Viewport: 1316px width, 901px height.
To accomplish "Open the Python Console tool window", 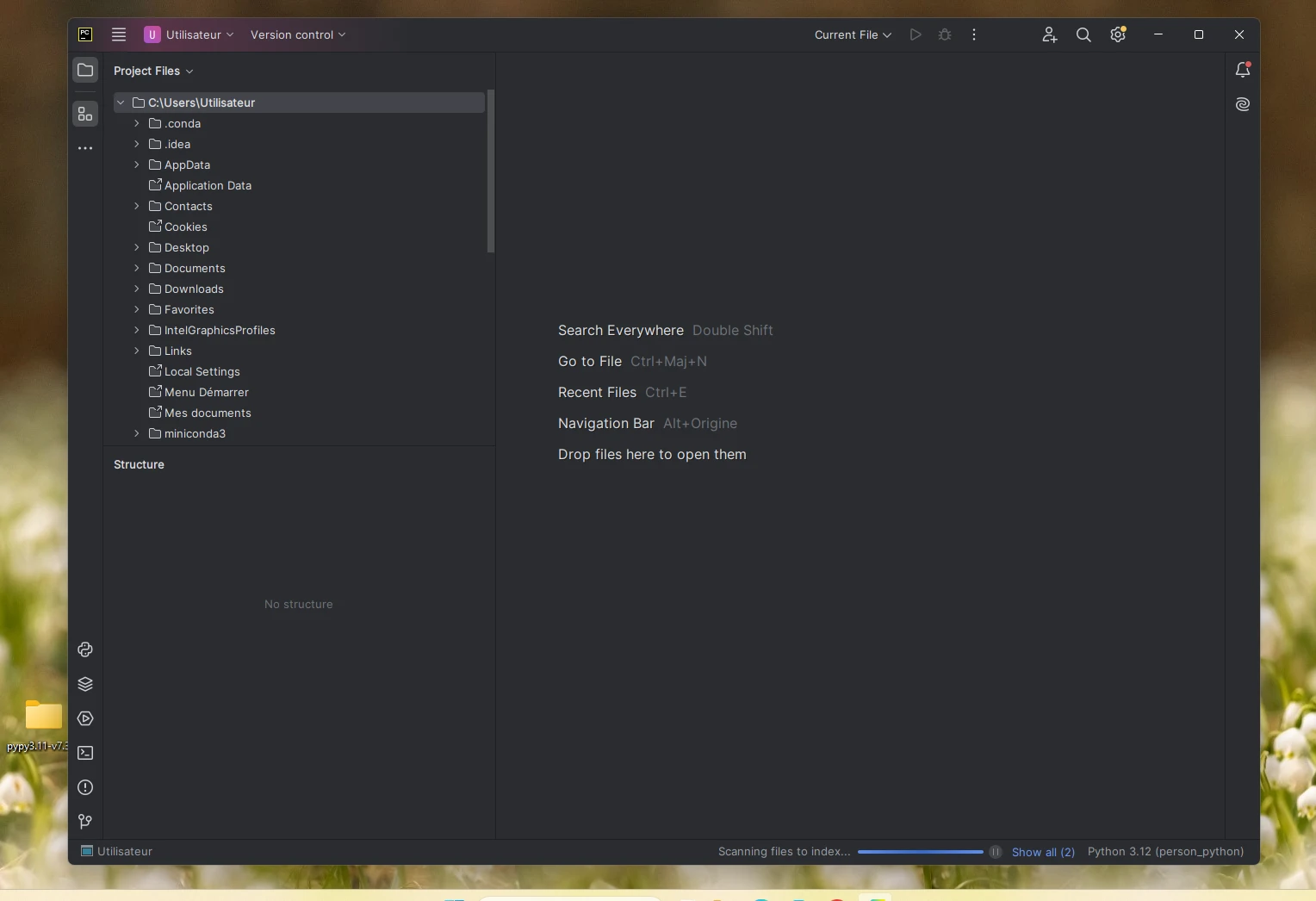I will point(85,649).
